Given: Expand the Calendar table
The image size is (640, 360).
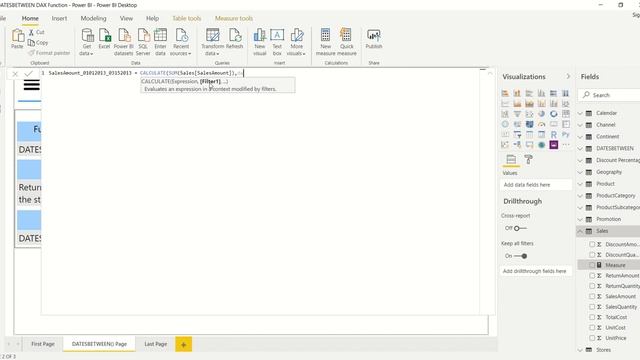Looking at the screenshot, I should pyautogui.click(x=580, y=113).
